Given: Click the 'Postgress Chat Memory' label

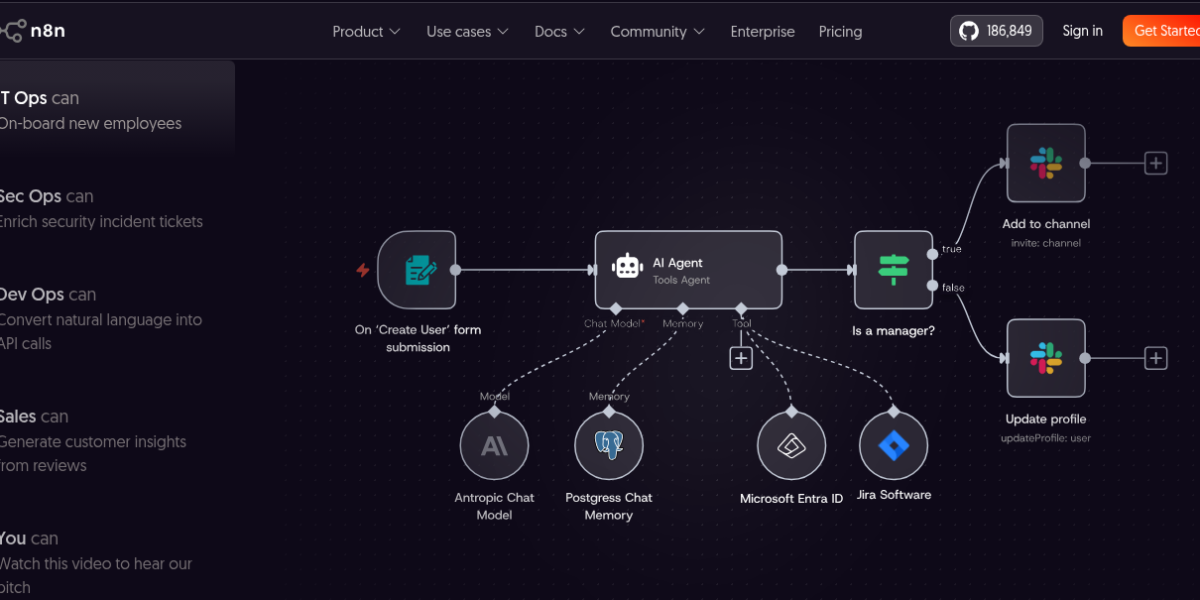Looking at the screenshot, I should [x=609, y=506].
